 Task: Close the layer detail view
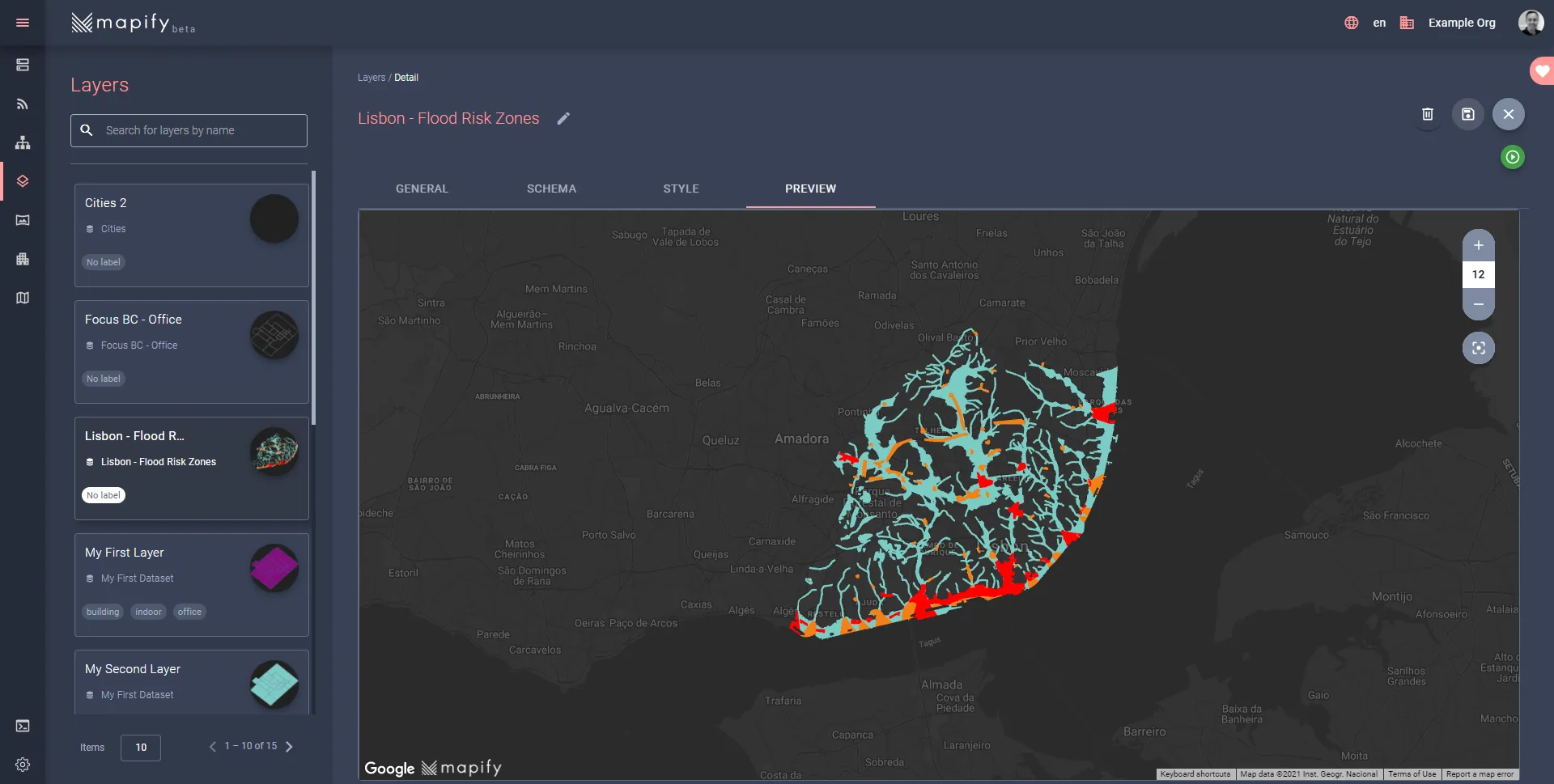[1509, 114]
